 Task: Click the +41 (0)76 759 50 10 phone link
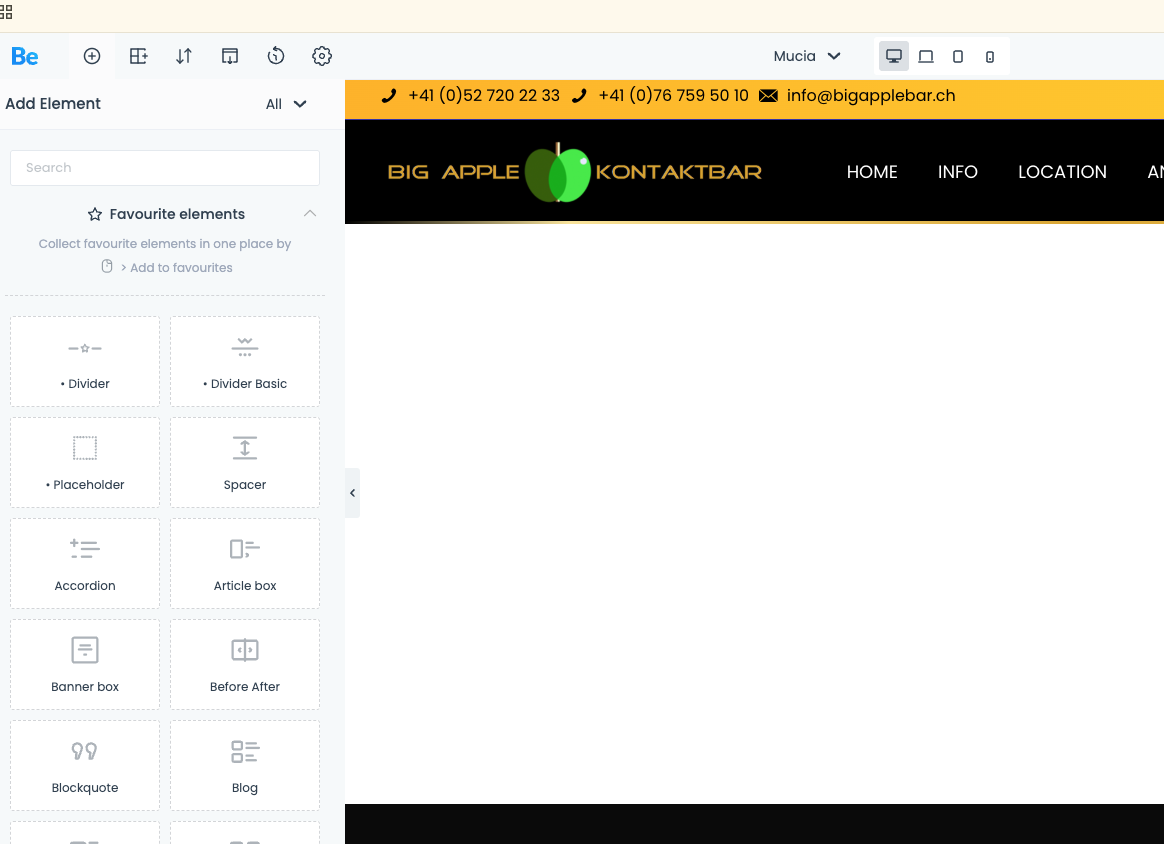pos(673,96)
